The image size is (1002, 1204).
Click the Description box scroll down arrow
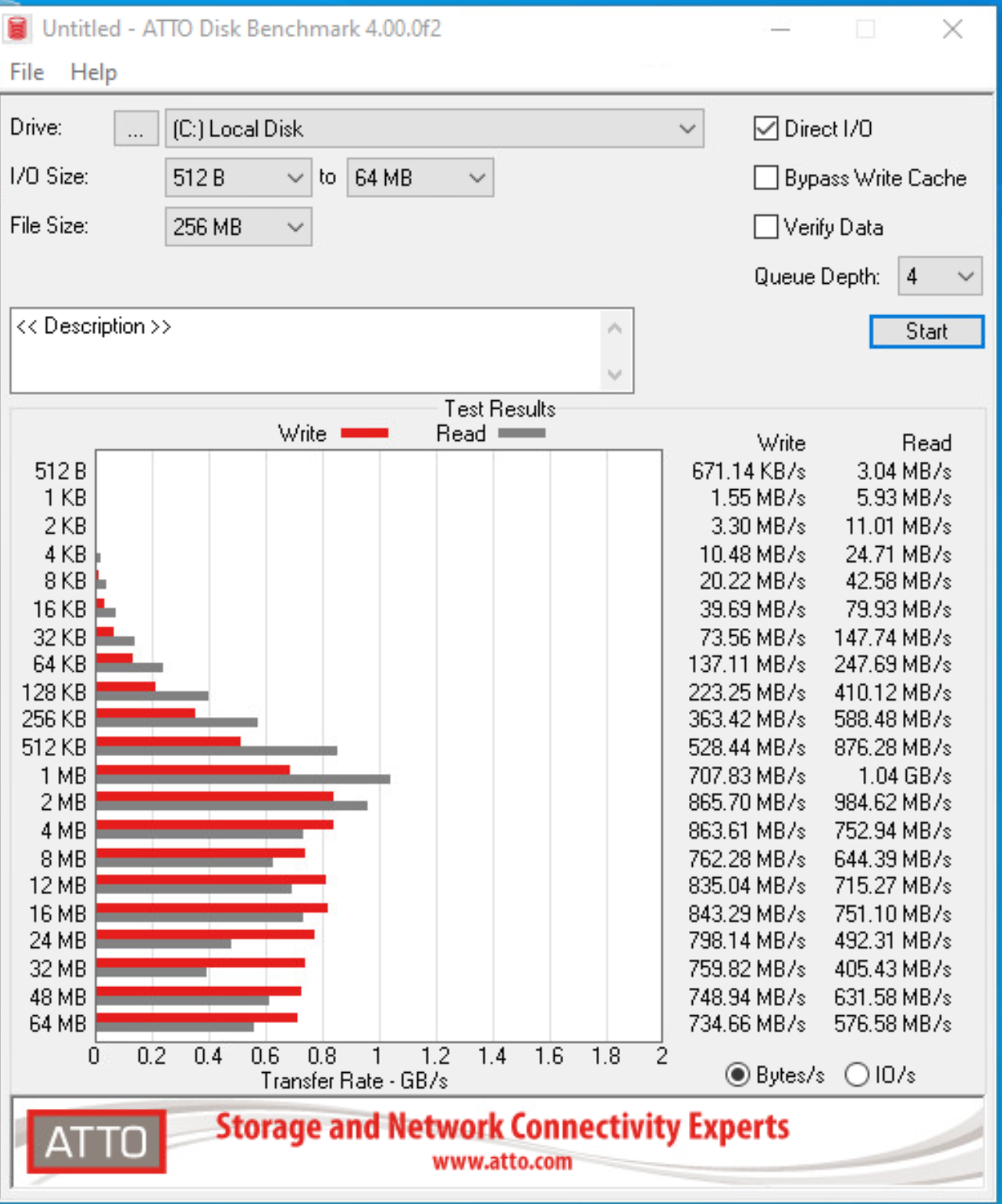615,374
